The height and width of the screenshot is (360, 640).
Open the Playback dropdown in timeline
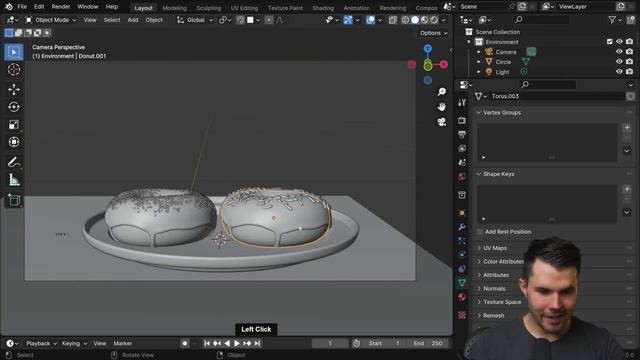pos(41,344)
